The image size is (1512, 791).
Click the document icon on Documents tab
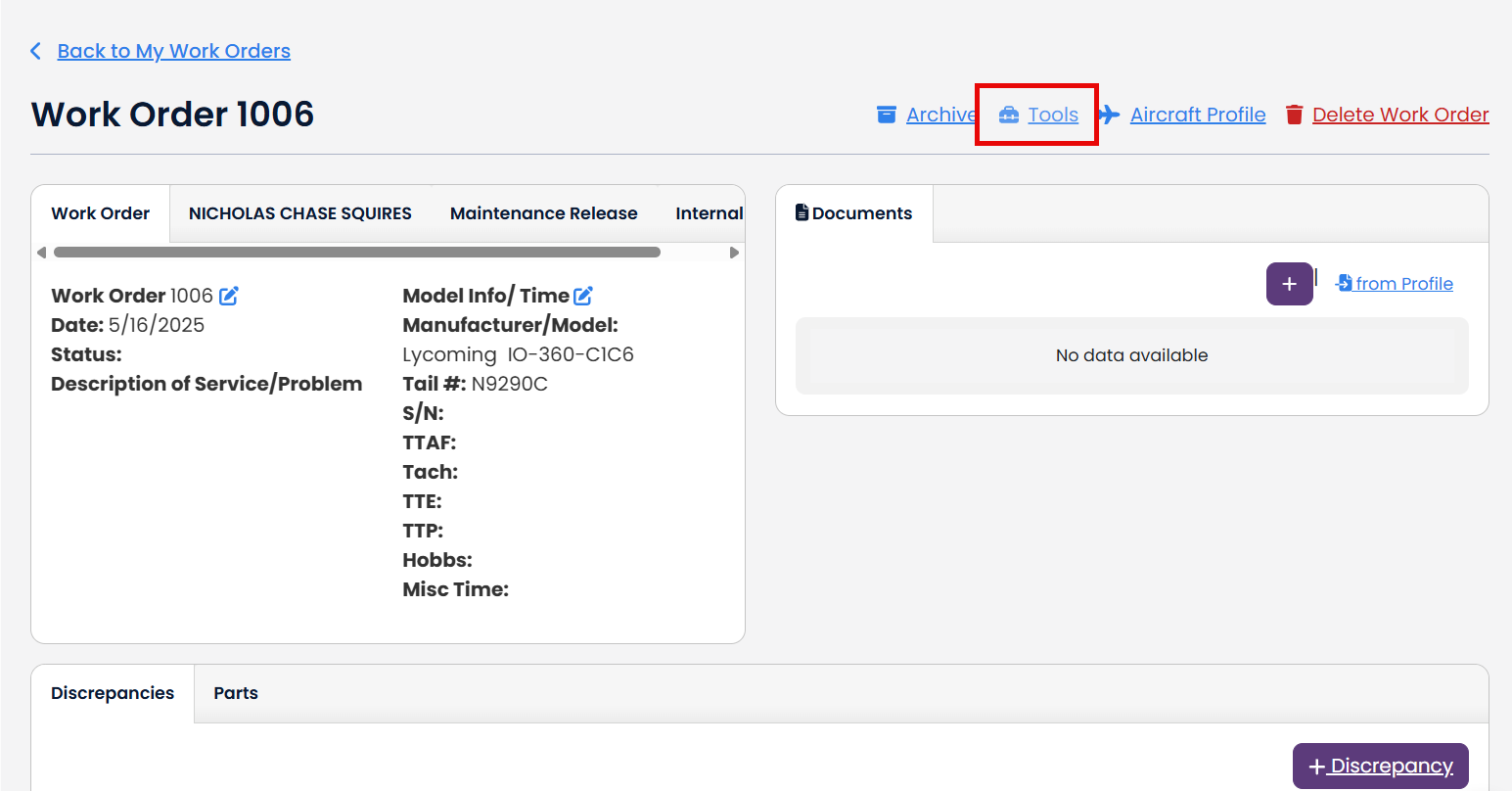(x=802, y=211)
